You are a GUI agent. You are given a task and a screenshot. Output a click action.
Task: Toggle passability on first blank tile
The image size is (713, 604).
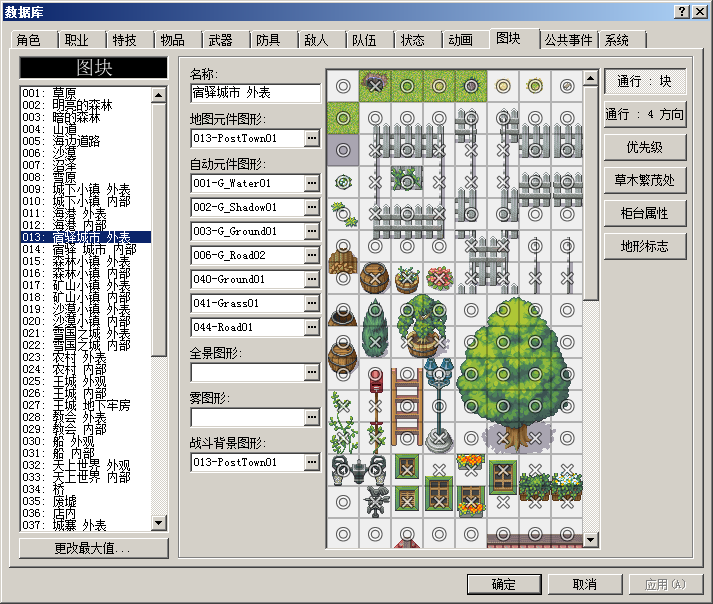coord(343,86)
